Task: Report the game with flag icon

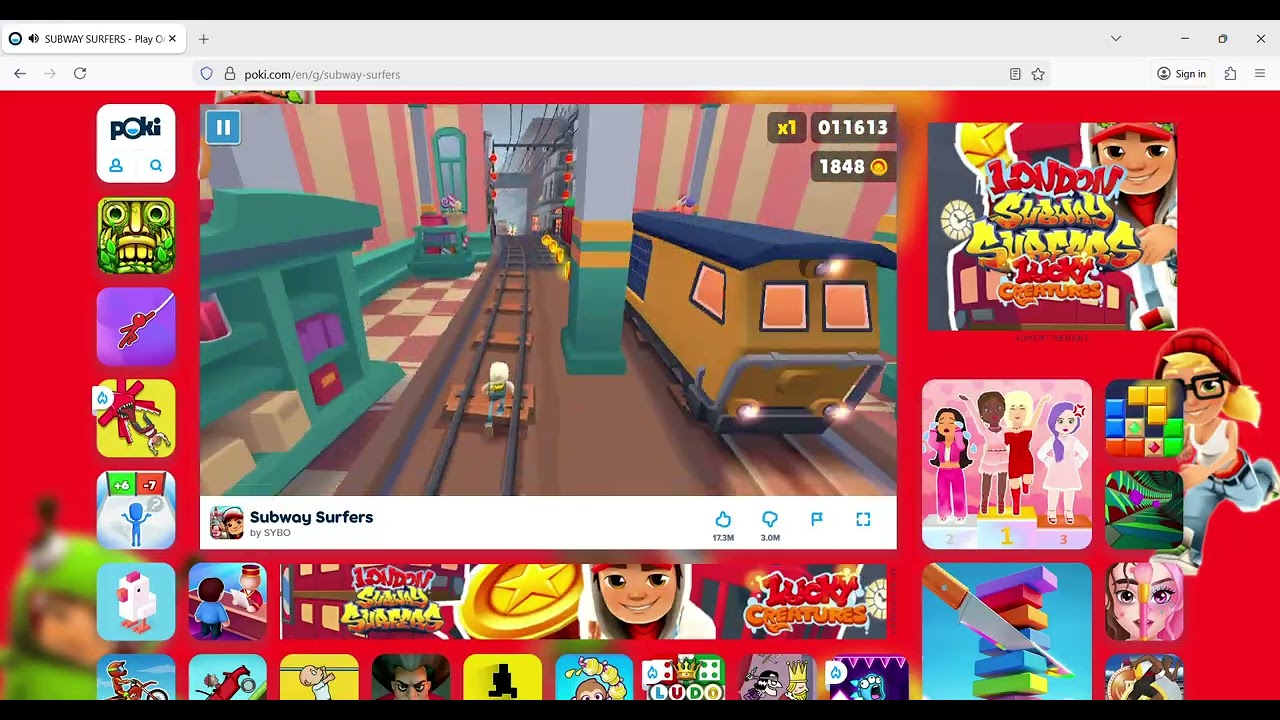Action: coord(817,519)
